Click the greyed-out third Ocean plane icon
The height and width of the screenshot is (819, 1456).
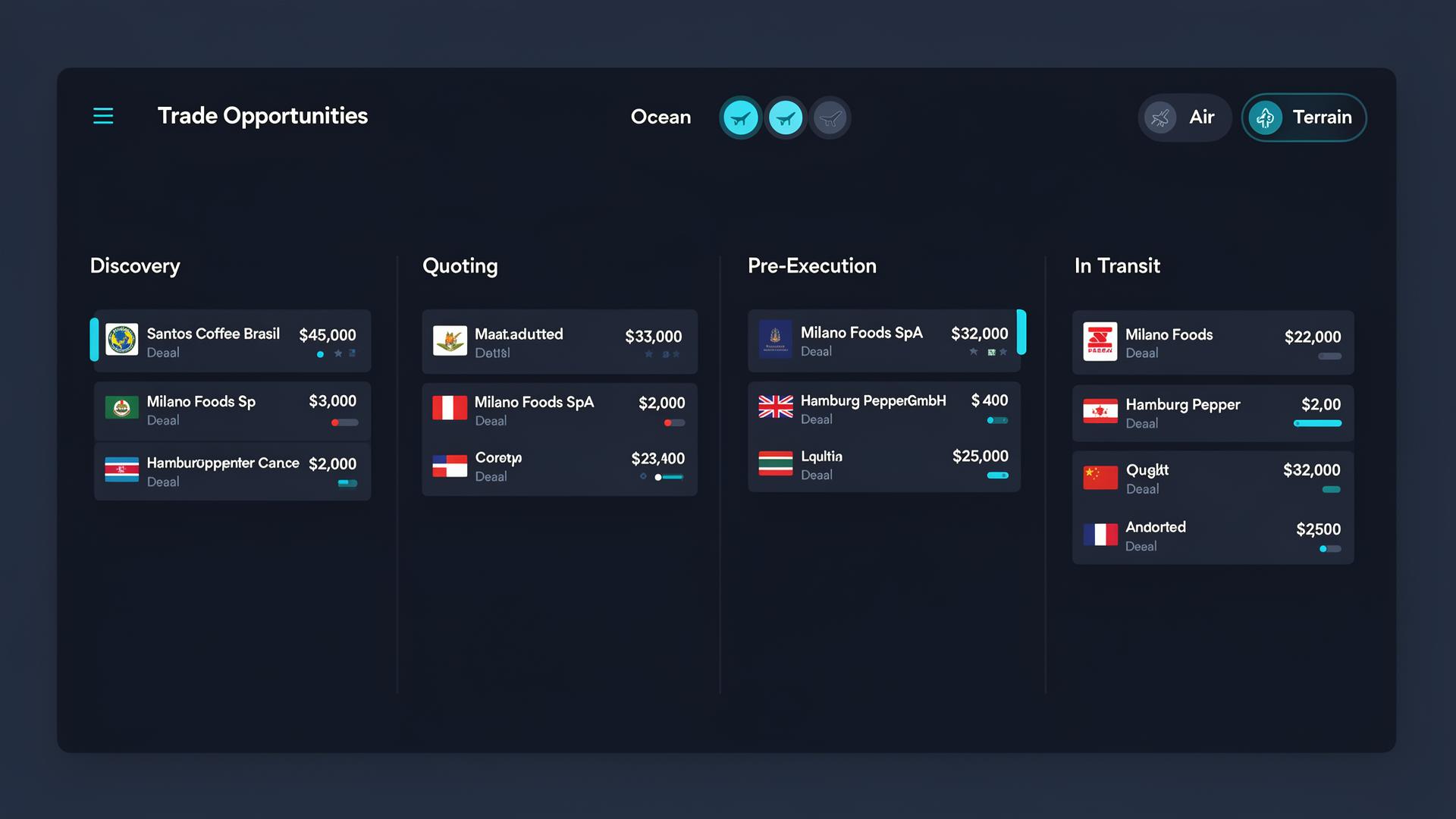(x=830, y=118)
